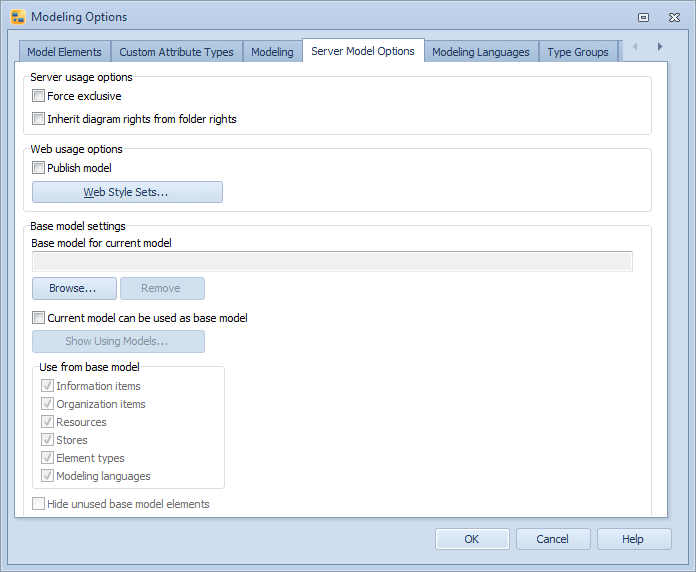This screenshot has width=696, height=572.
Task: Toggle the Resources checkbox
Action: pyautogui.click(x=47, y=422)
